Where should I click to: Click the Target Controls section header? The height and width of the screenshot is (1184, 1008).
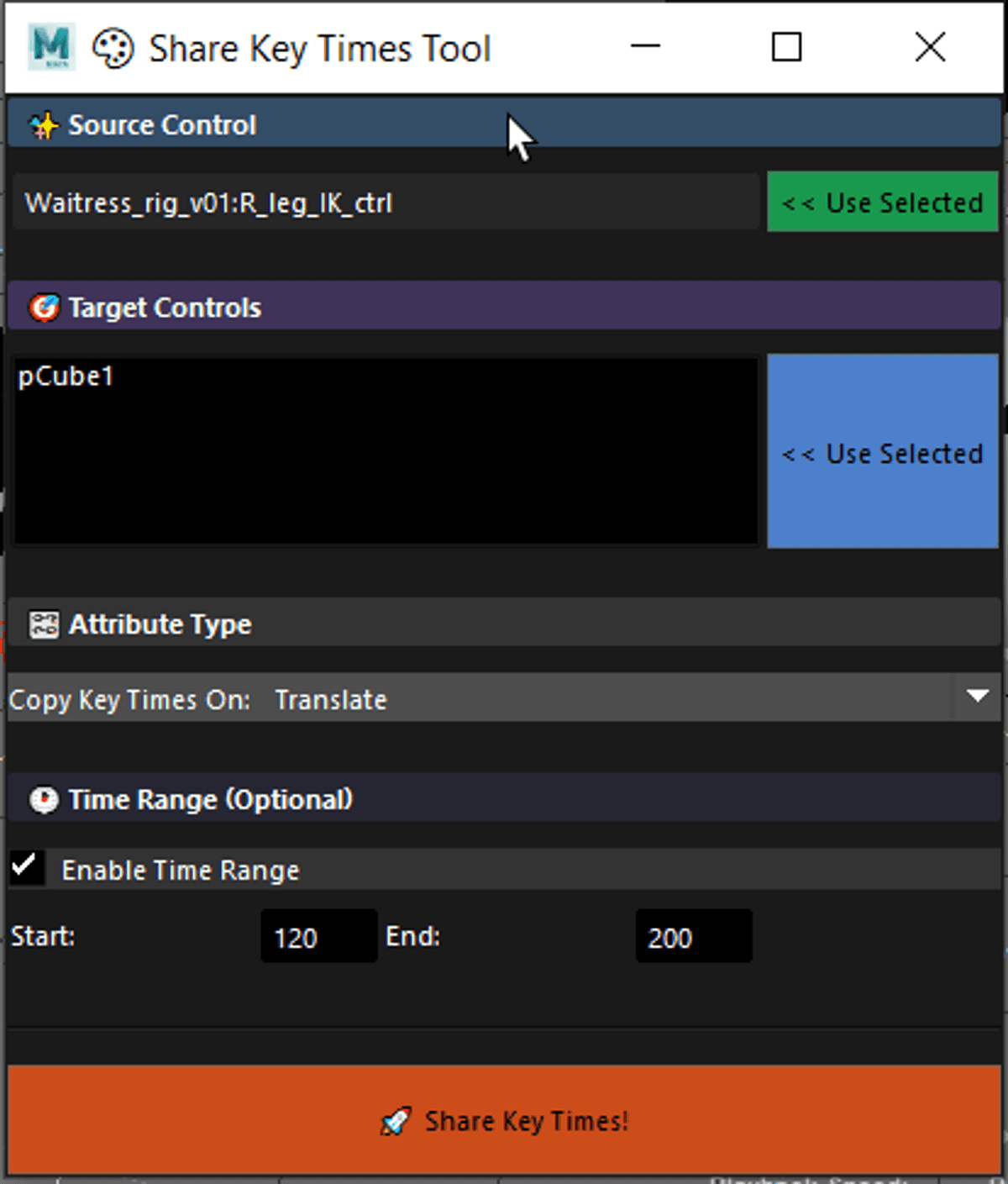(x=504, y=308)
